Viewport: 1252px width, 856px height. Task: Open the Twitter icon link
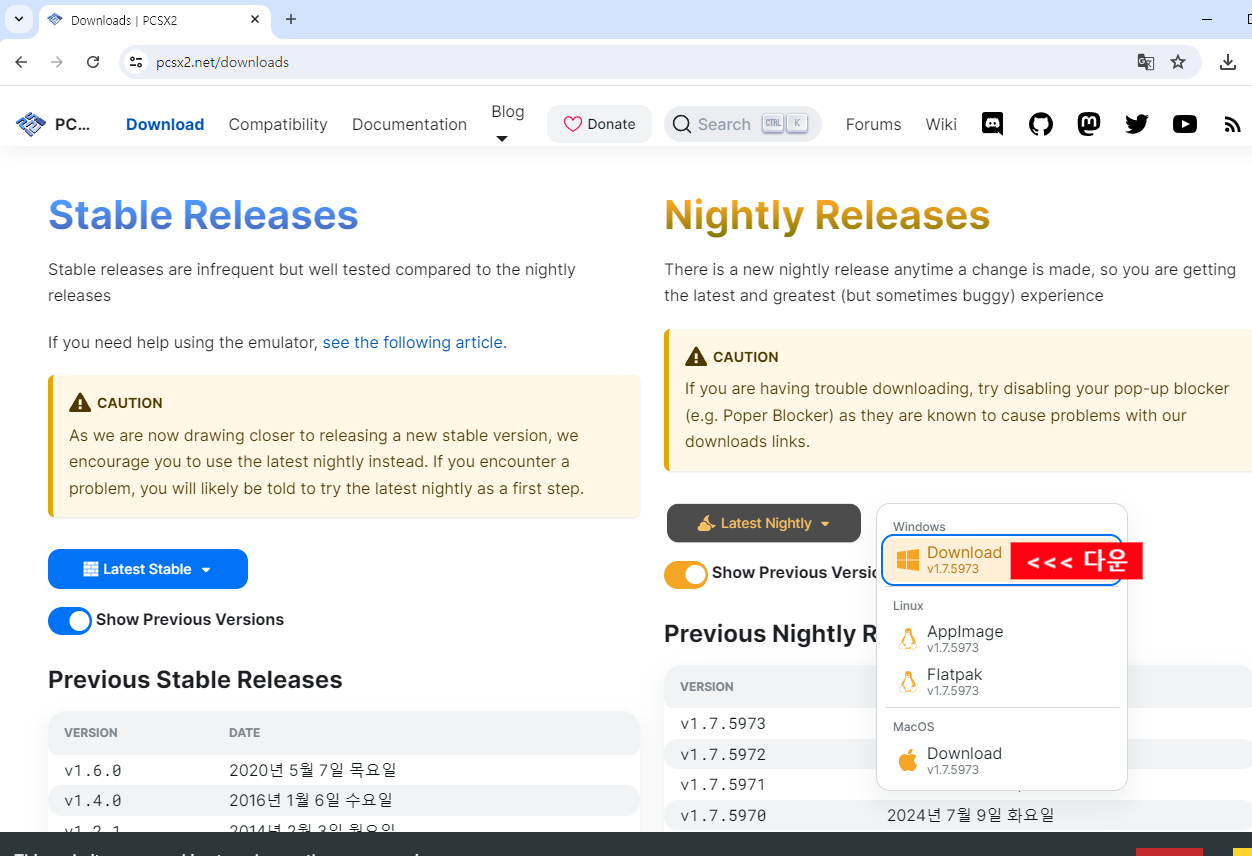click(x=1137, y=124)
